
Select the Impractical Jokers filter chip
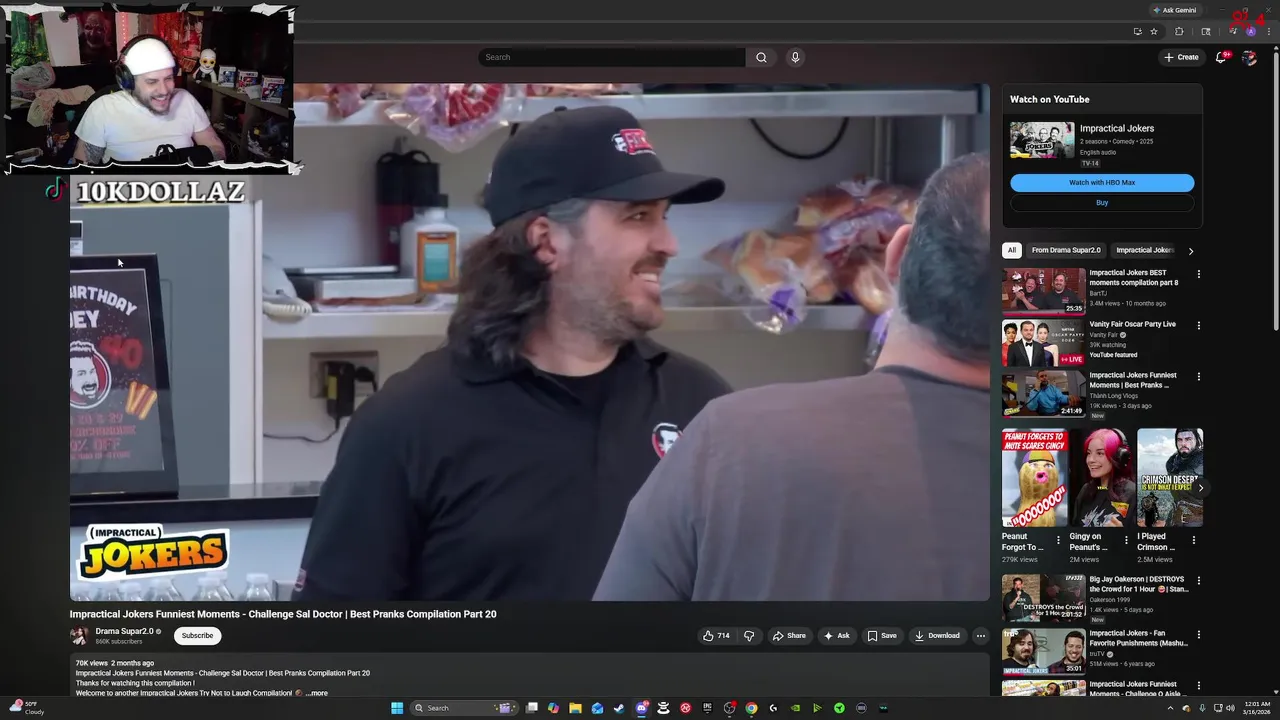tap(1145, 250)
